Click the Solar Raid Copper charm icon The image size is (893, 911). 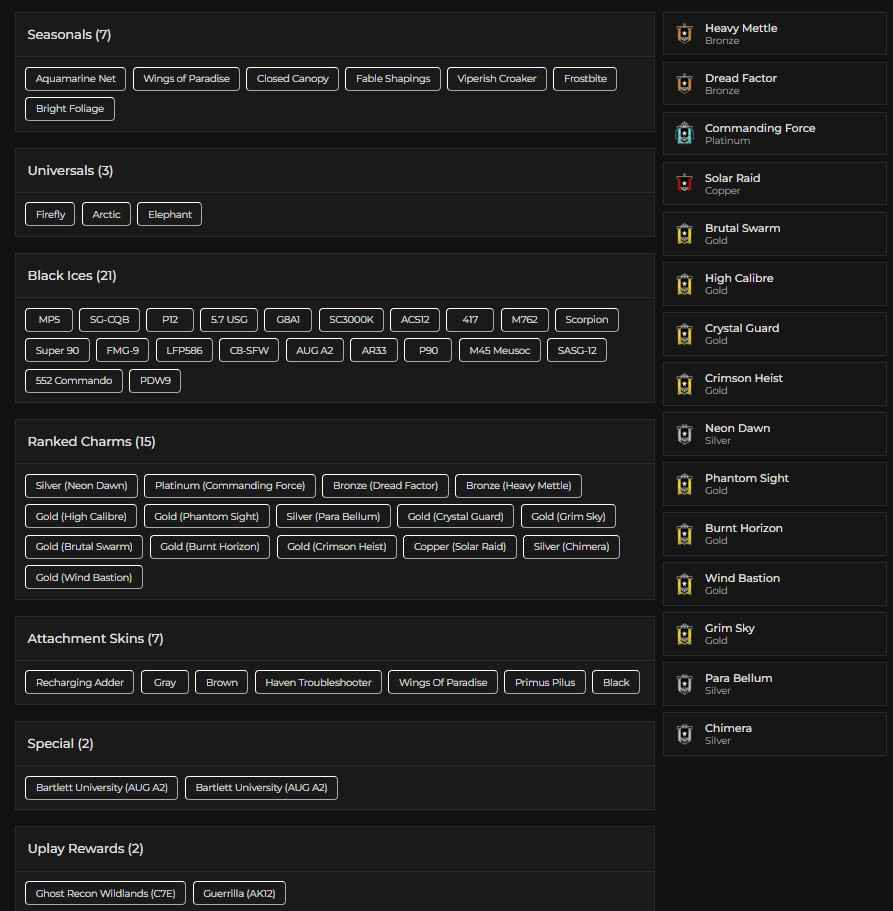click(x=685, y=183)
